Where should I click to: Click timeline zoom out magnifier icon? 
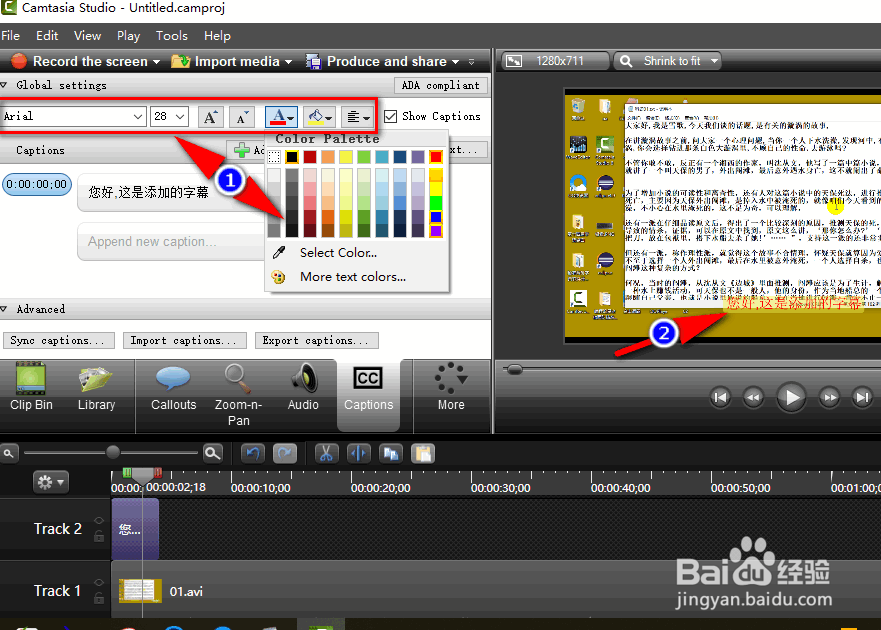[x=8, y=453]
